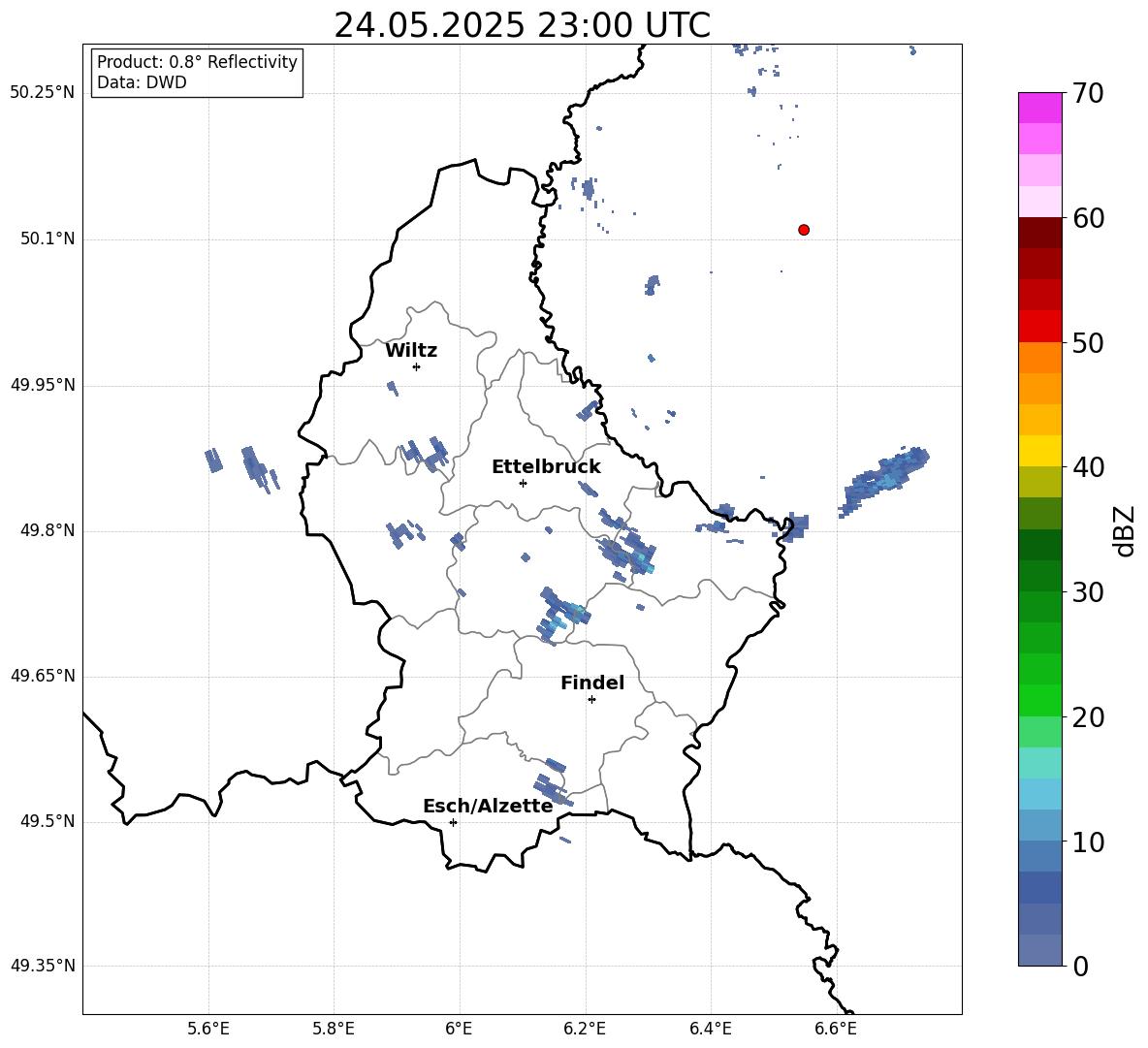Click the 20 colorbar tick label
Screen dimensions: 1148x1048
click(1088, 717)
